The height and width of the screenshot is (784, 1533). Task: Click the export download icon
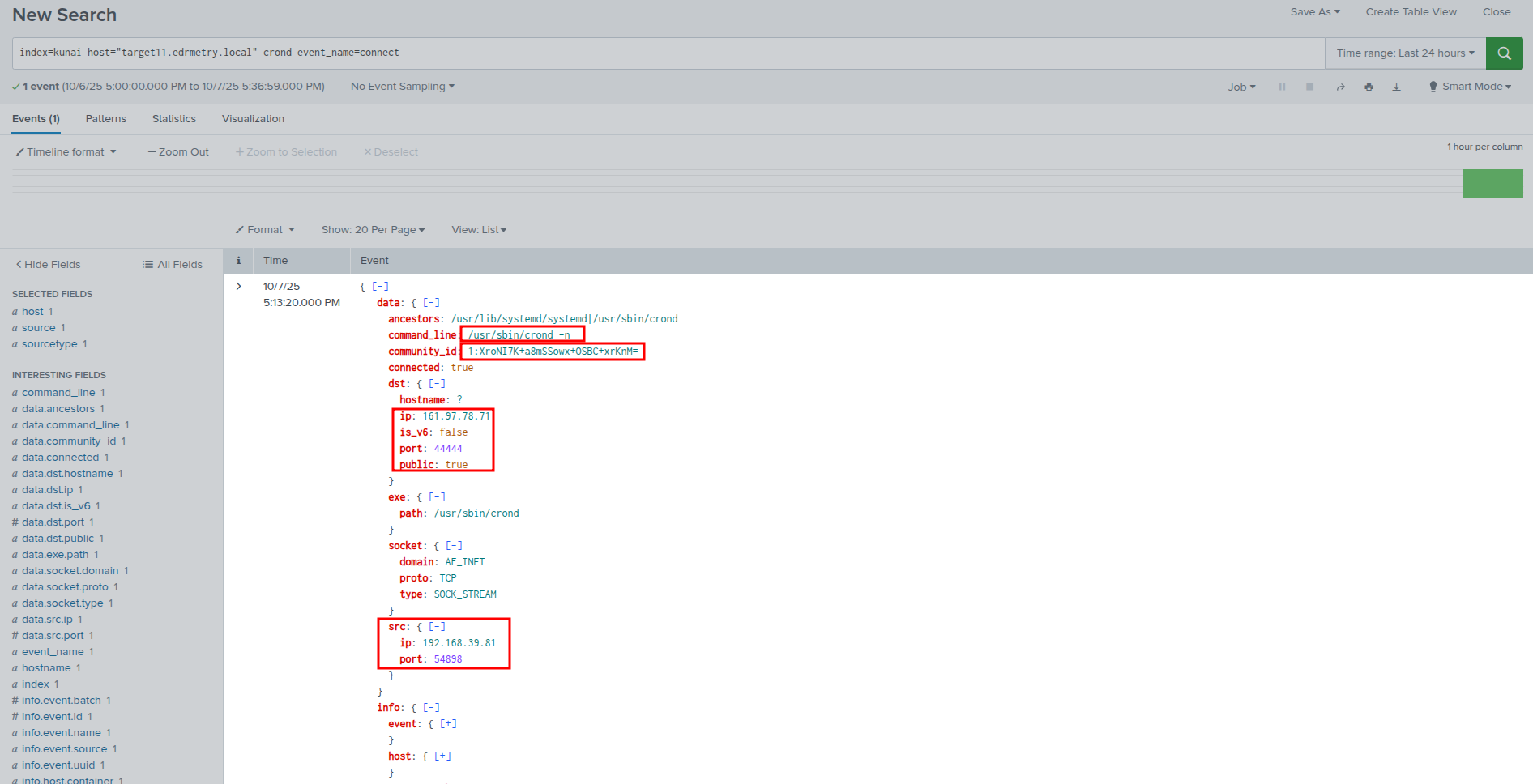(1396, 87)
